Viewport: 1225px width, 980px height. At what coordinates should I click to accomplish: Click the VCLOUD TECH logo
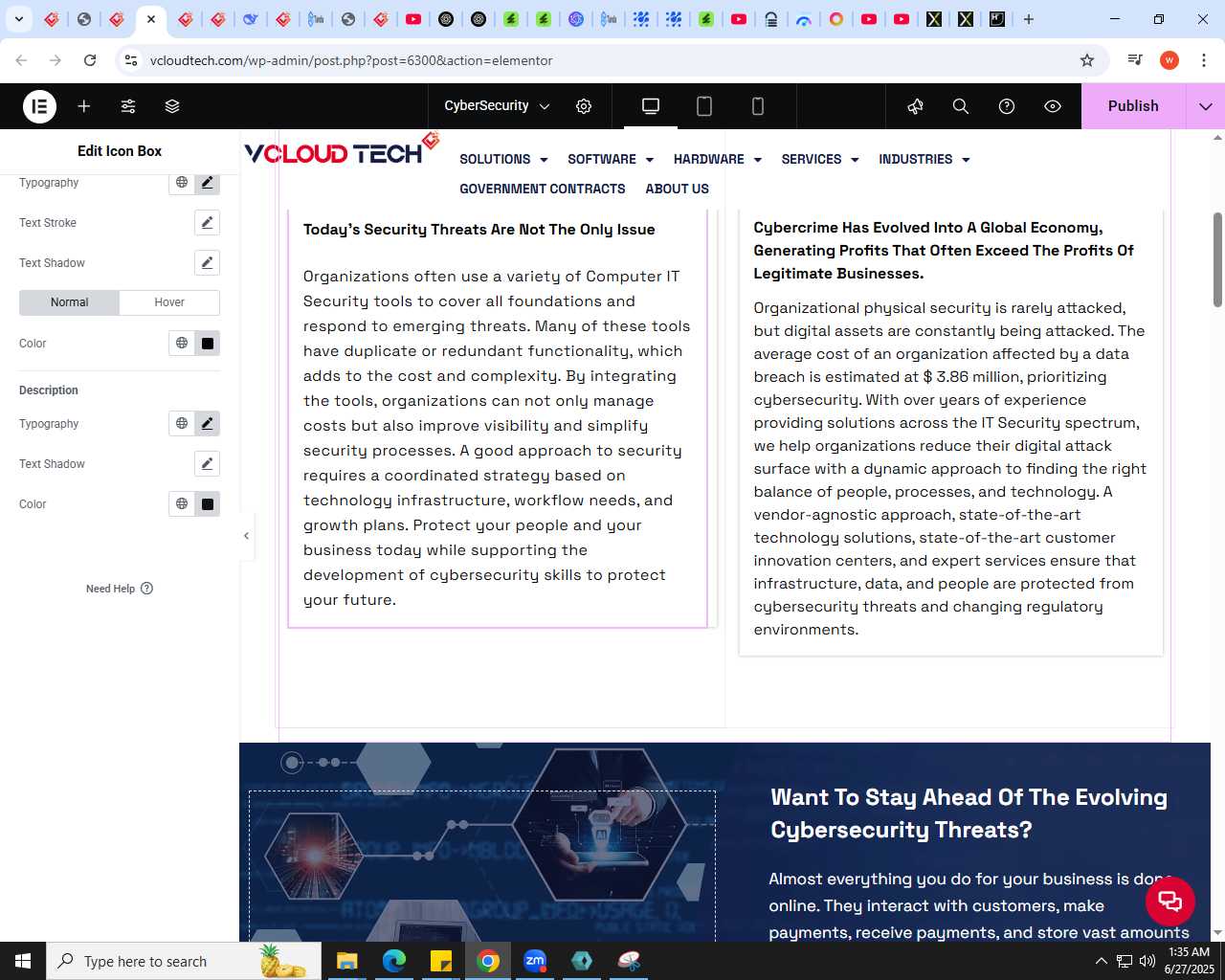tap(342, 150)
